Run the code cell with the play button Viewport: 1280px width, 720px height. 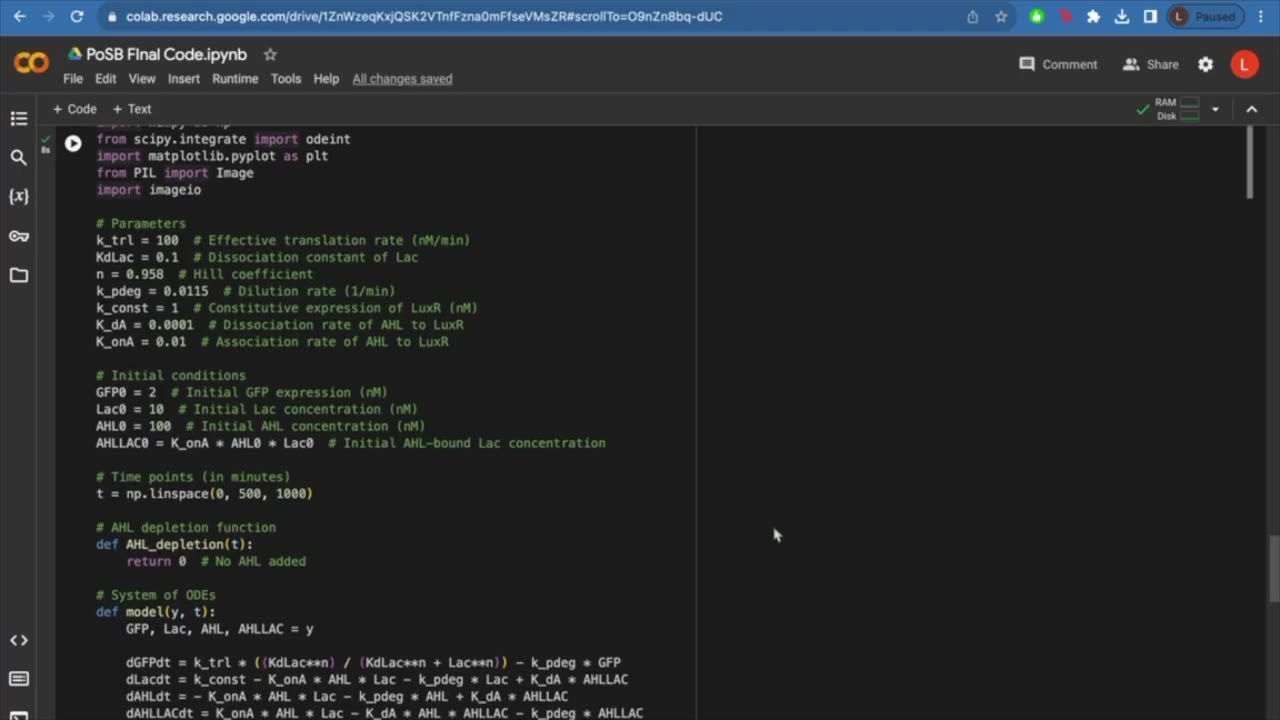(x=73, y=144)
